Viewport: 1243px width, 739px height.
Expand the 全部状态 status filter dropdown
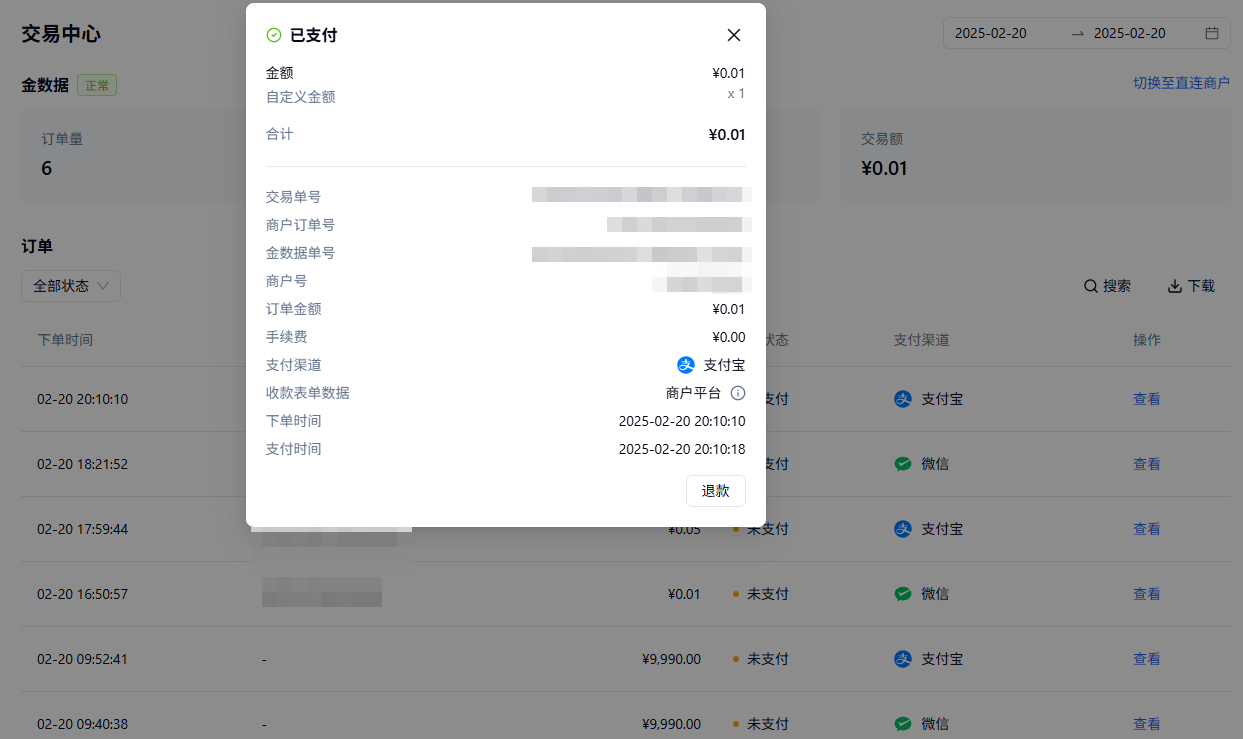(x=71, y=286)
